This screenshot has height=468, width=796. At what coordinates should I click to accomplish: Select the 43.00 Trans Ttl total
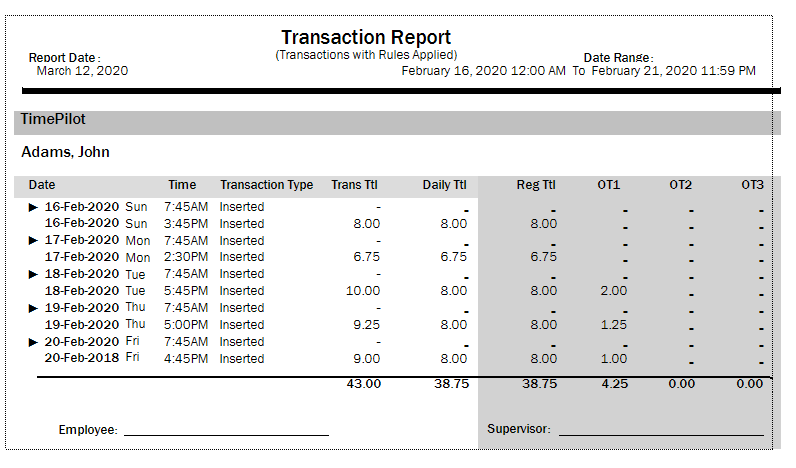coord(363,384)
